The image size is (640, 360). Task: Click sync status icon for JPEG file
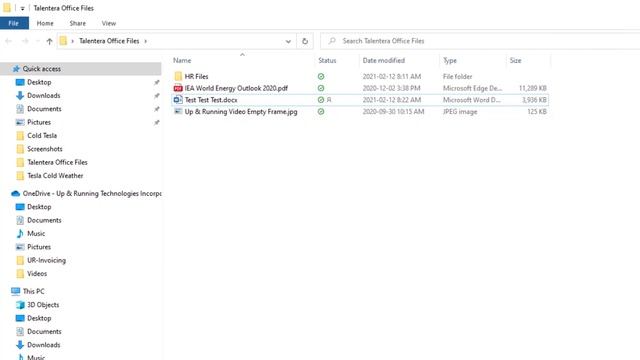tap(321, 111)
